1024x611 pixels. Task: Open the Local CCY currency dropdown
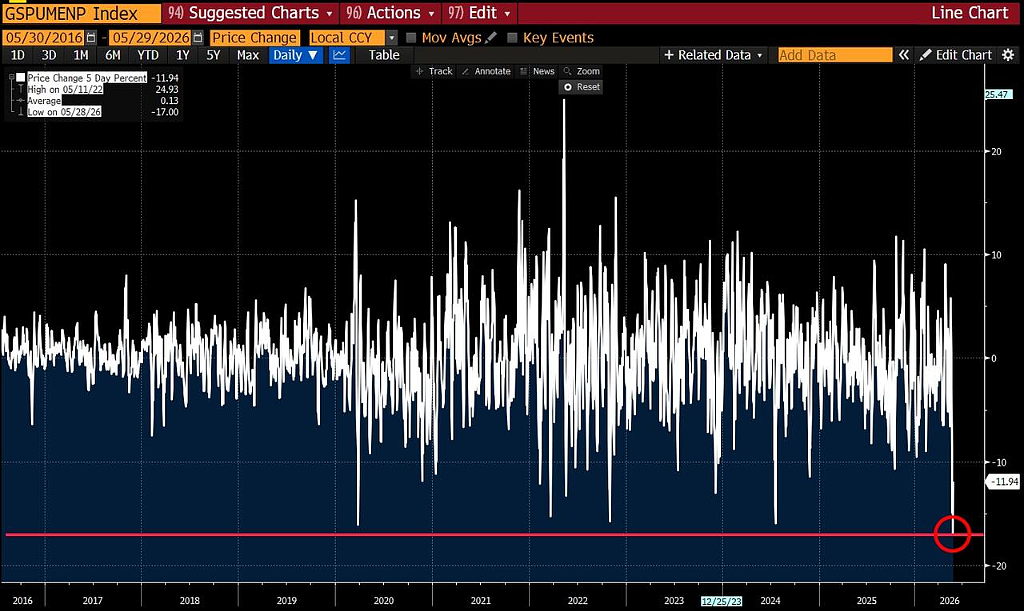click(x=353, y=38)
